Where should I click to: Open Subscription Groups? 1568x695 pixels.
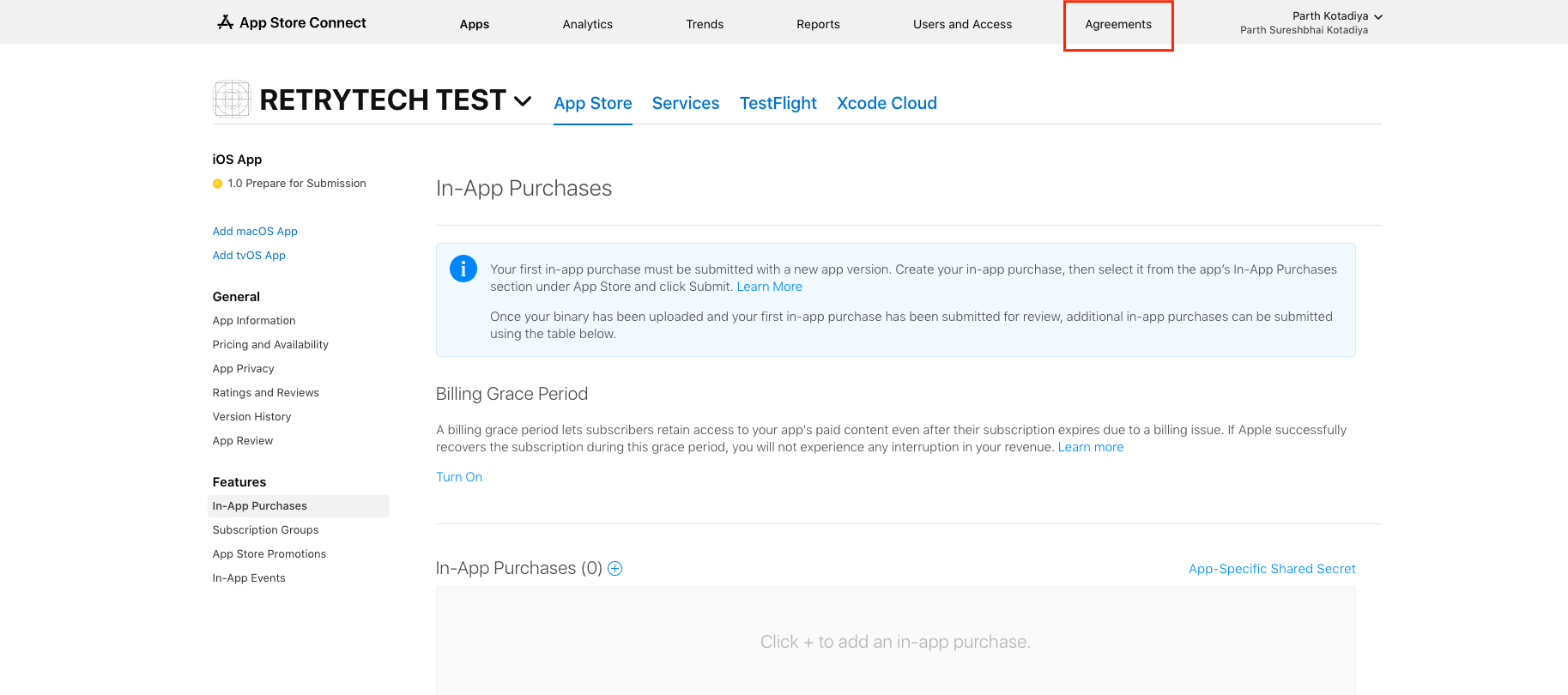pyautogui.click(x=266, y=530)
